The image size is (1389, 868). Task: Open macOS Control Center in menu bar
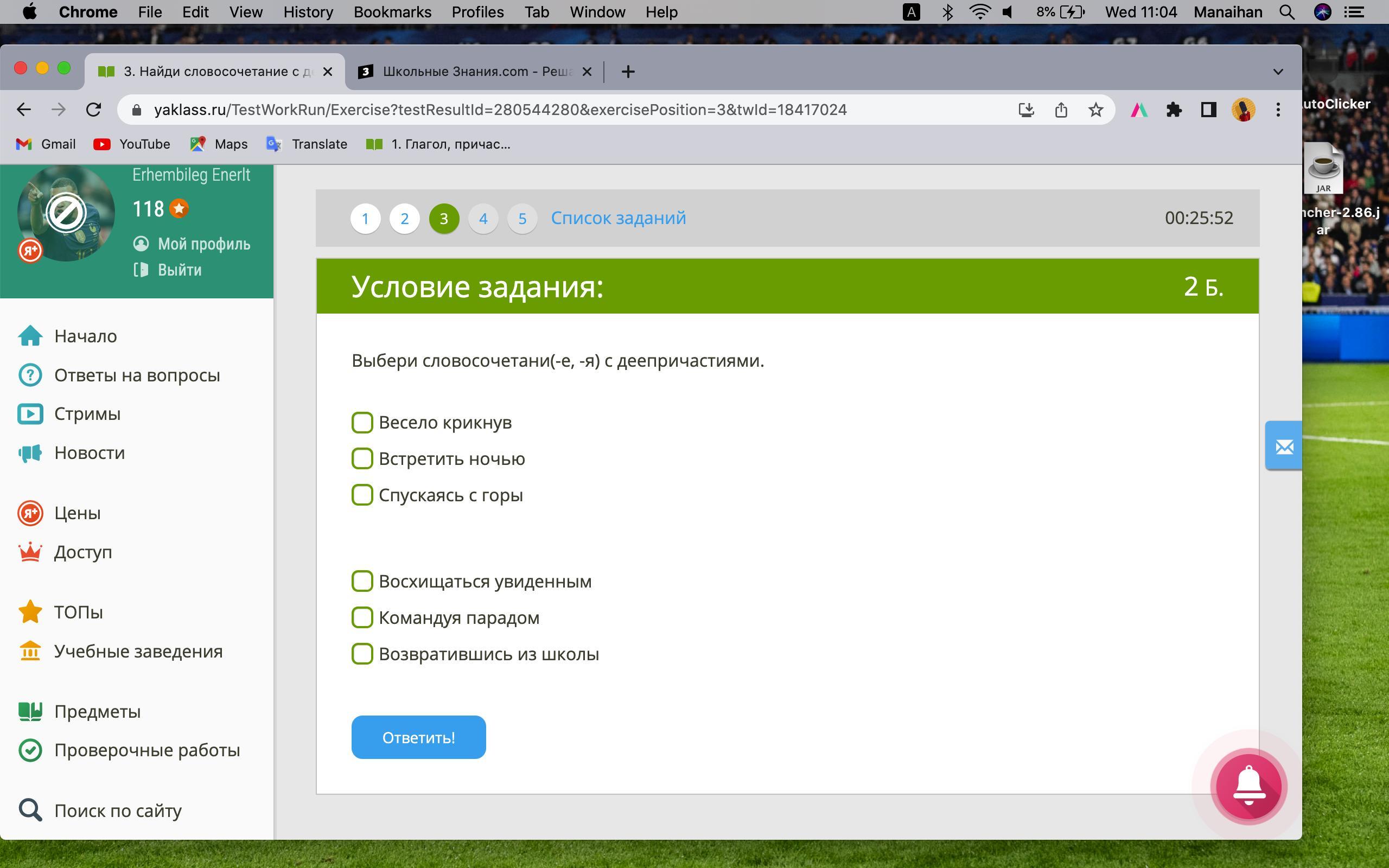click(1355, 12)
